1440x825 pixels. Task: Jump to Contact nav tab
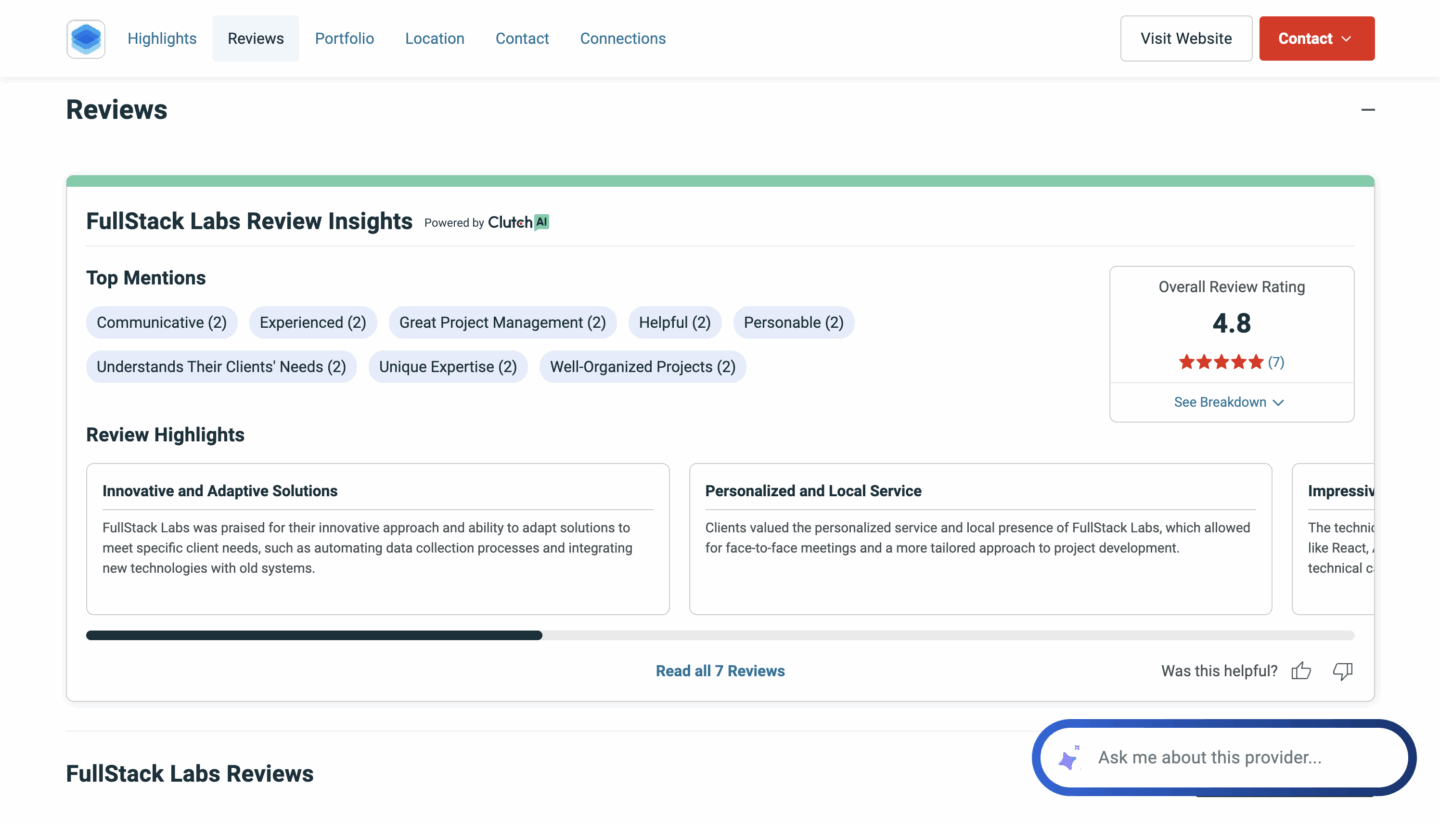(522, 38)
